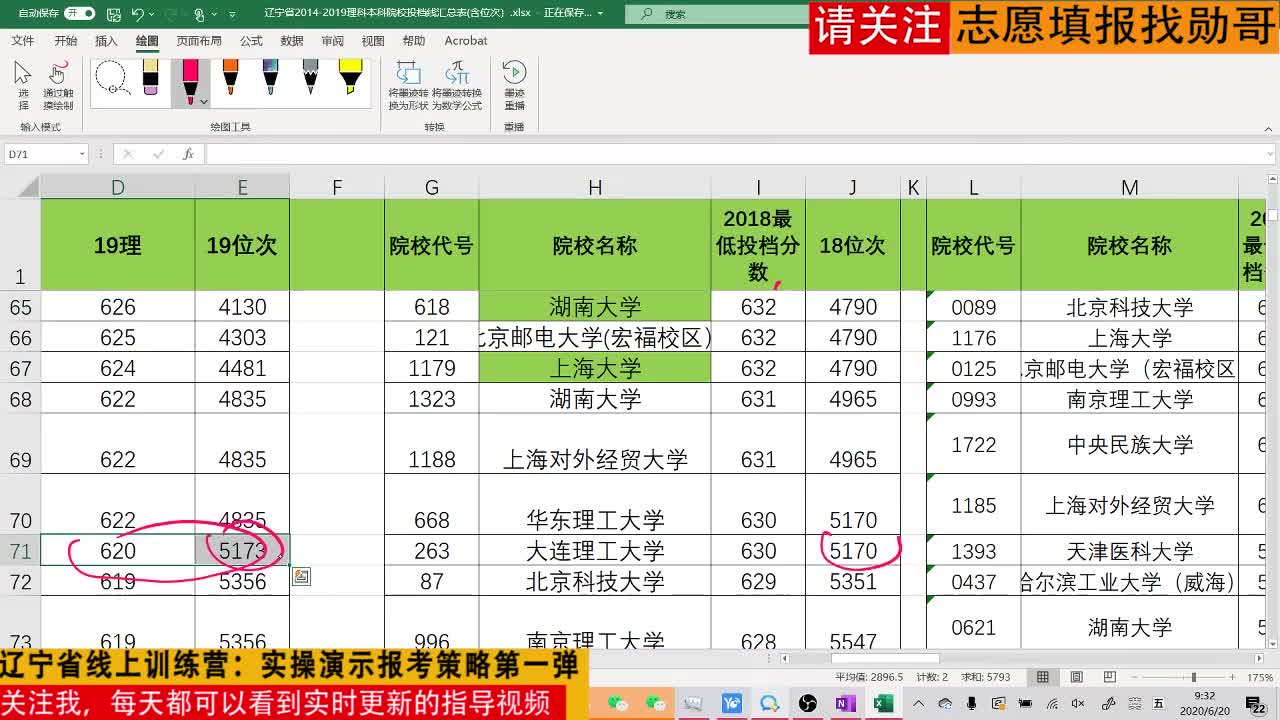Enable Draw with Touch mode
1280x720 pixels.
(58, 85)
